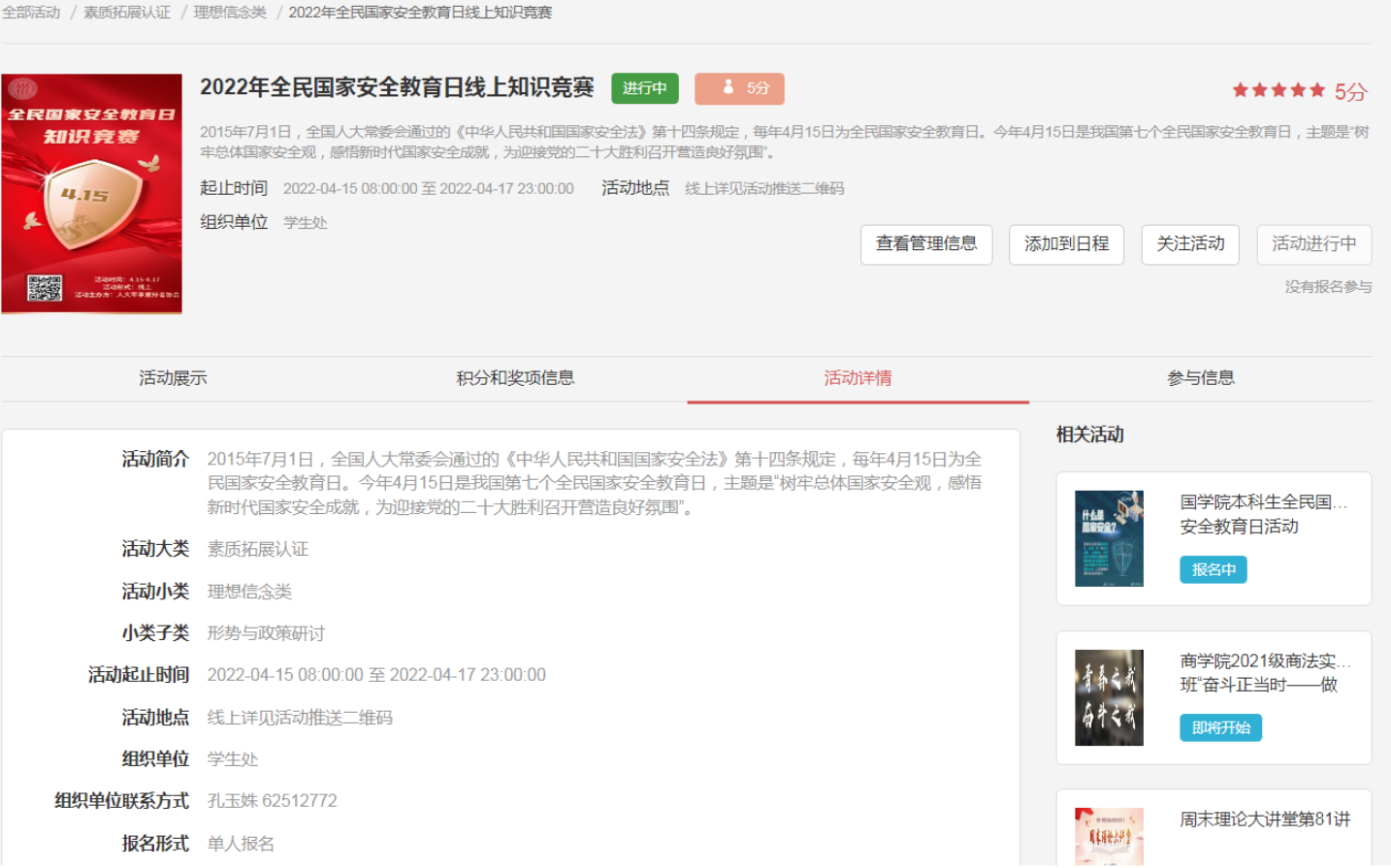This screenshot has width=1391, height=868.
Task: Add the activity with 添加到日程
Action: [1066, 244]
